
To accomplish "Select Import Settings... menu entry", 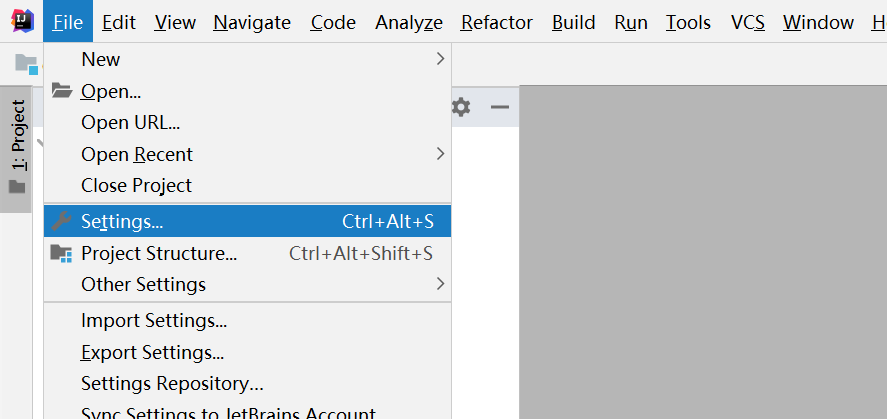I will click(x=247, y=321).
